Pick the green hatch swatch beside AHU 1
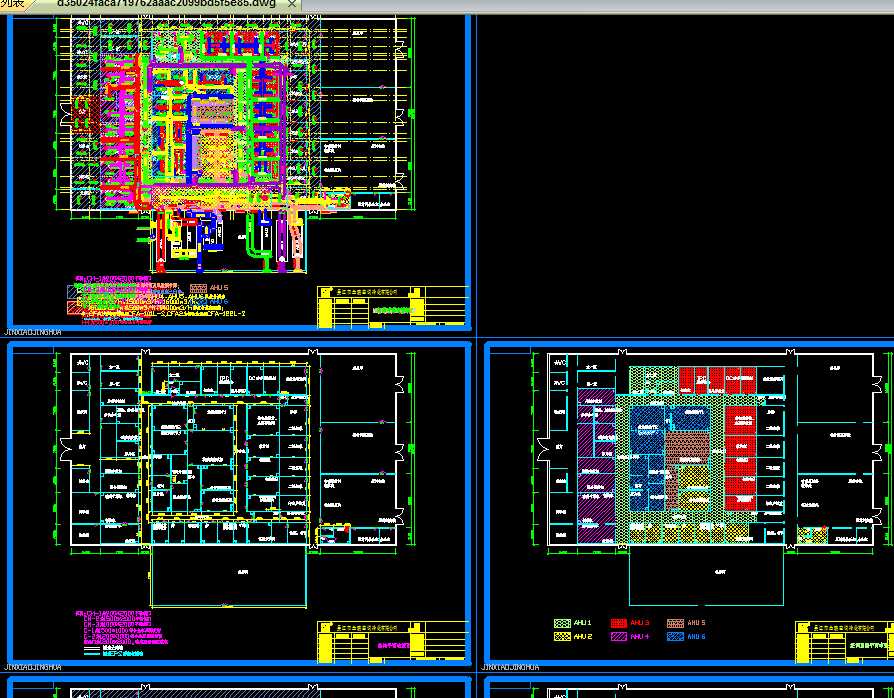The image size is (894, 698). coord(562,623)
